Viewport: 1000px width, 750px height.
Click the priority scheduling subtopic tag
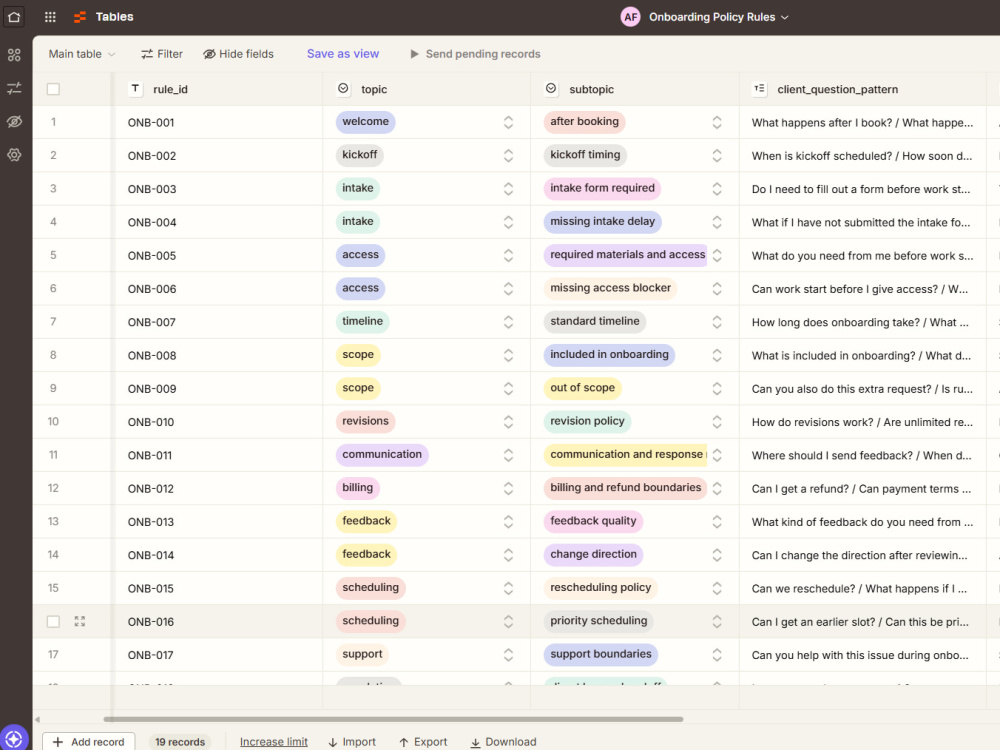pos(598,621)
